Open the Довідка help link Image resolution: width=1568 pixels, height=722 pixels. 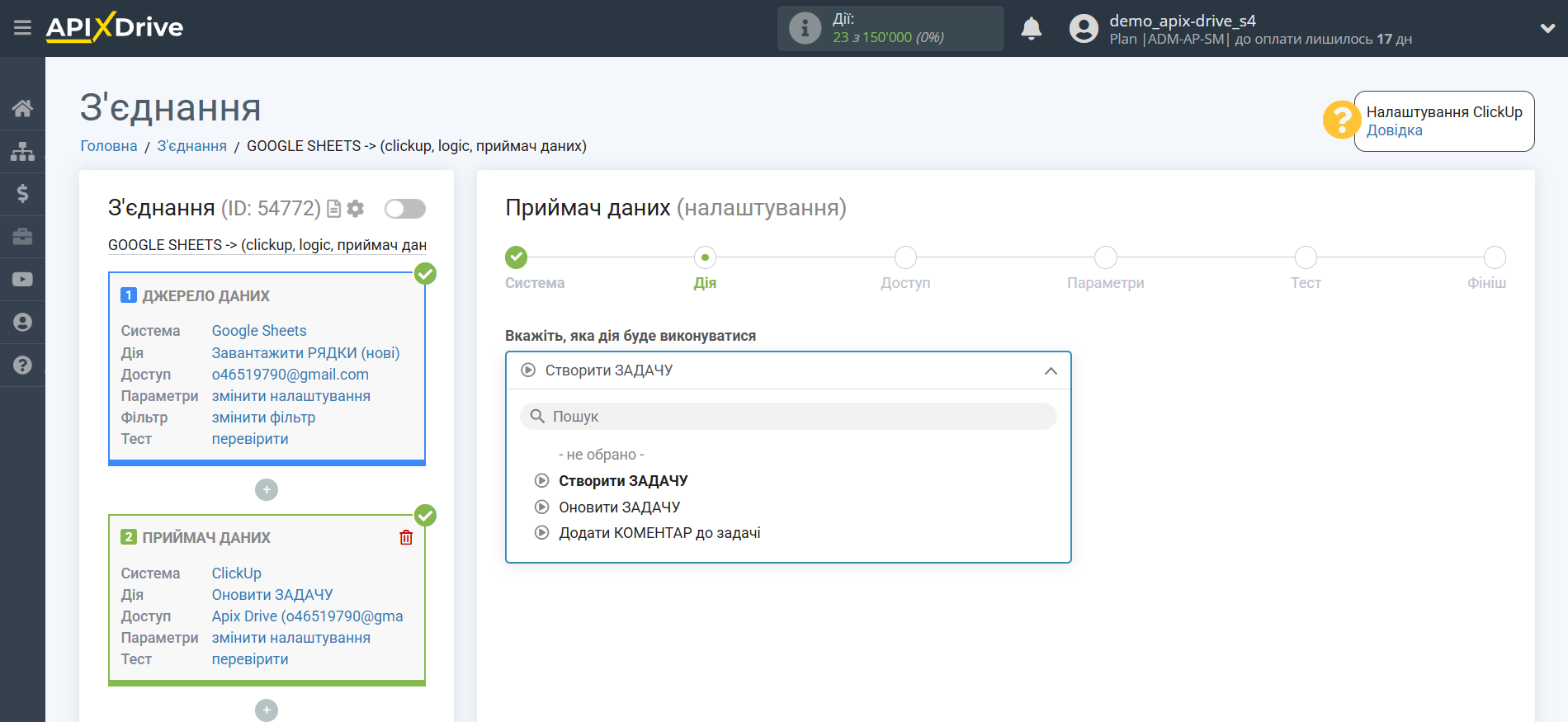[x=1394, y=130]
